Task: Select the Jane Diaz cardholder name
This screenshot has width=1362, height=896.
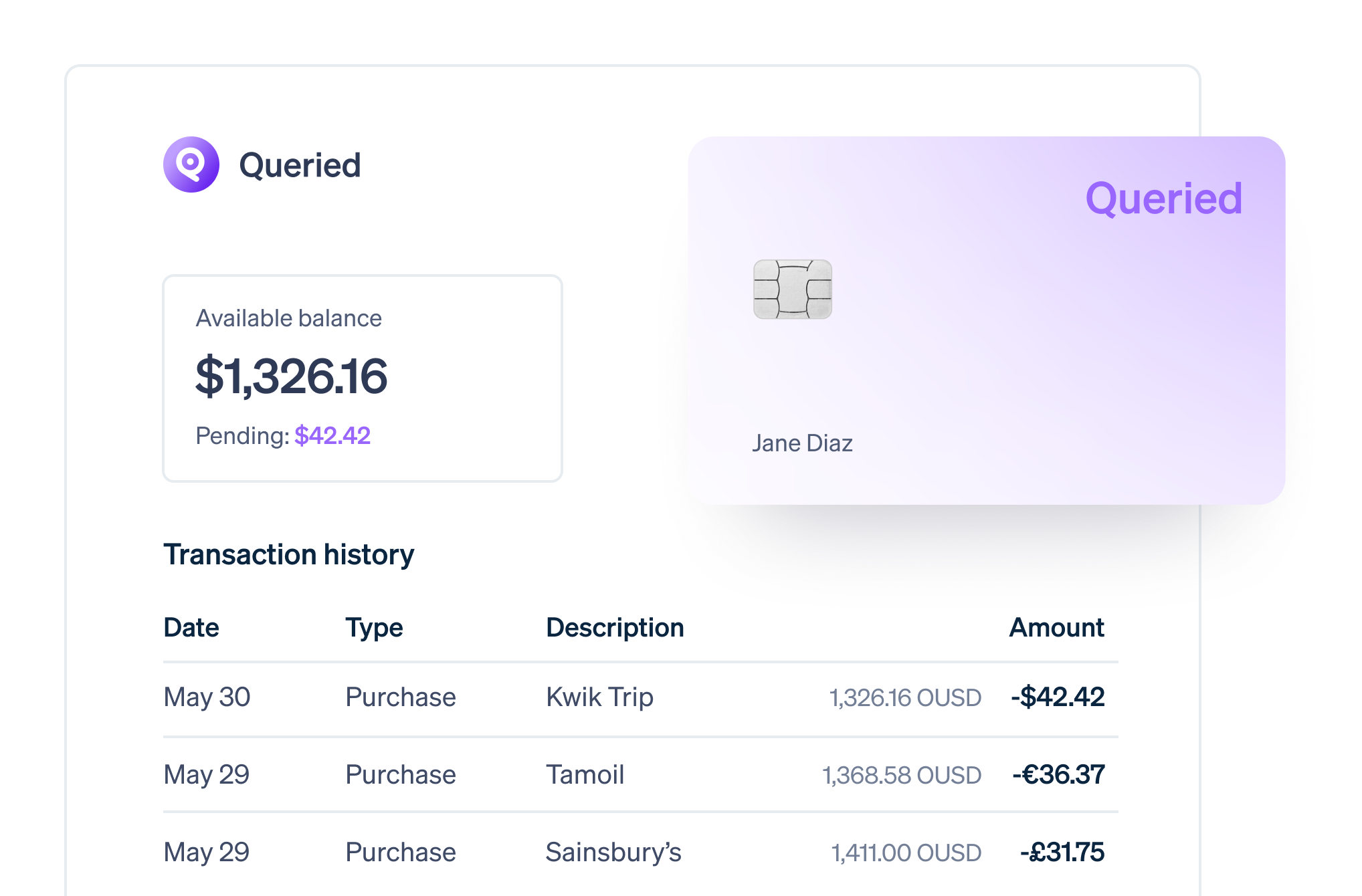Action: 802,443
